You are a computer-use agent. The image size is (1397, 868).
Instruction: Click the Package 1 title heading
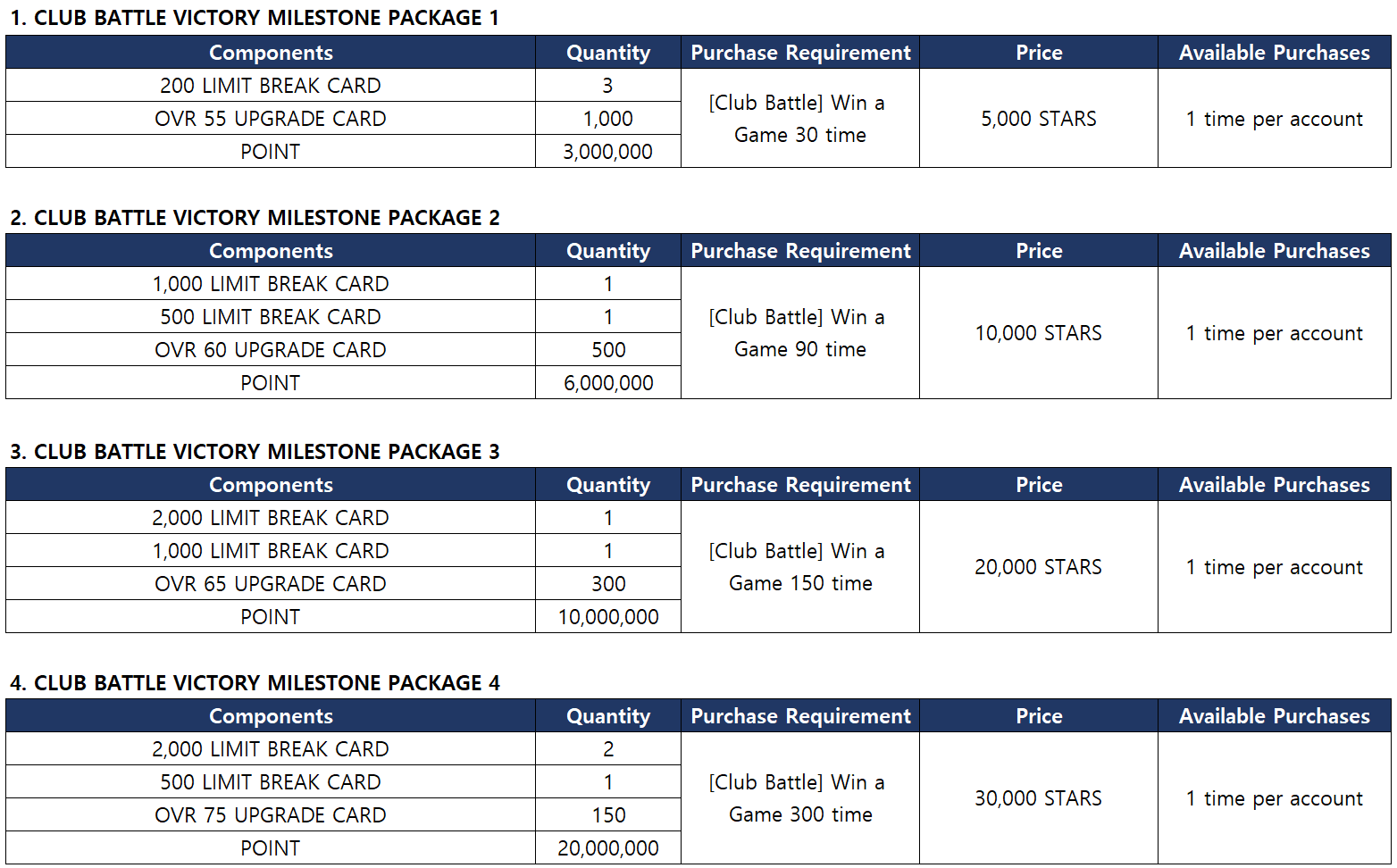[x=255, y=18]
